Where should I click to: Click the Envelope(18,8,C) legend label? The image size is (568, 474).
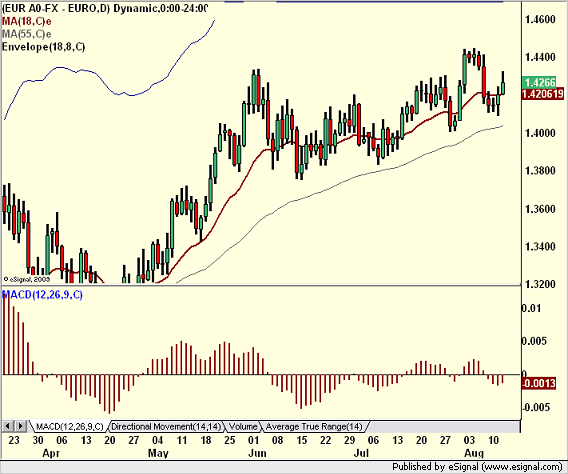coord(43,47)
